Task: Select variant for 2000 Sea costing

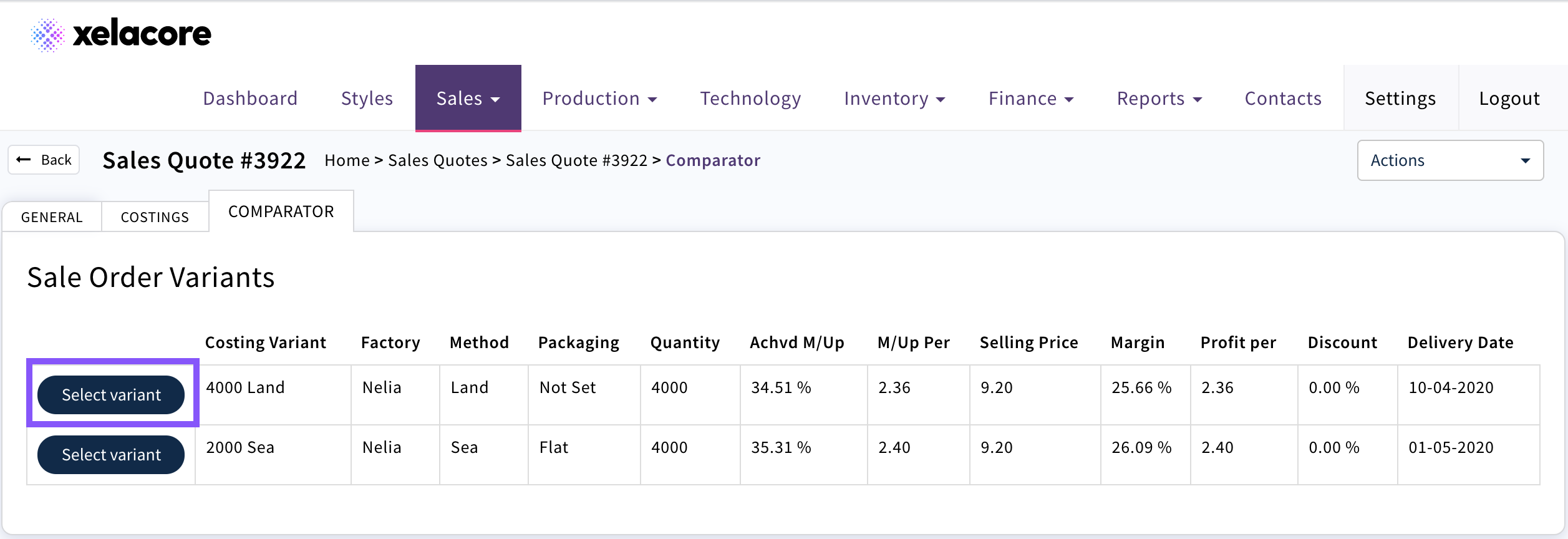Action: (111, 455)
